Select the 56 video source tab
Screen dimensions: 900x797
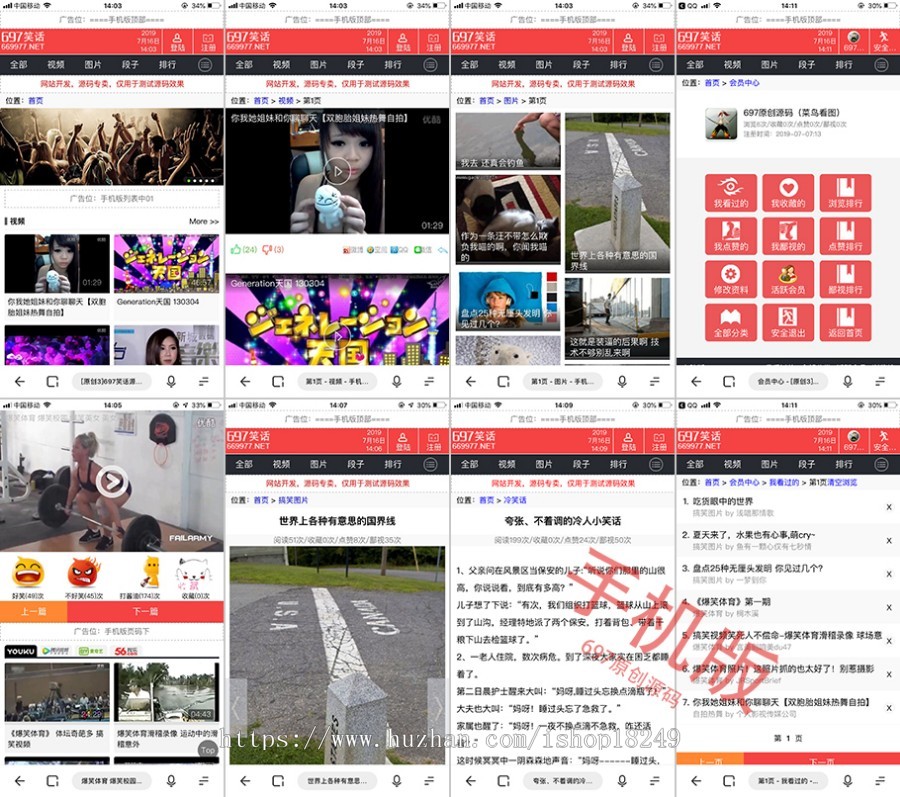[x=126, y=651]
